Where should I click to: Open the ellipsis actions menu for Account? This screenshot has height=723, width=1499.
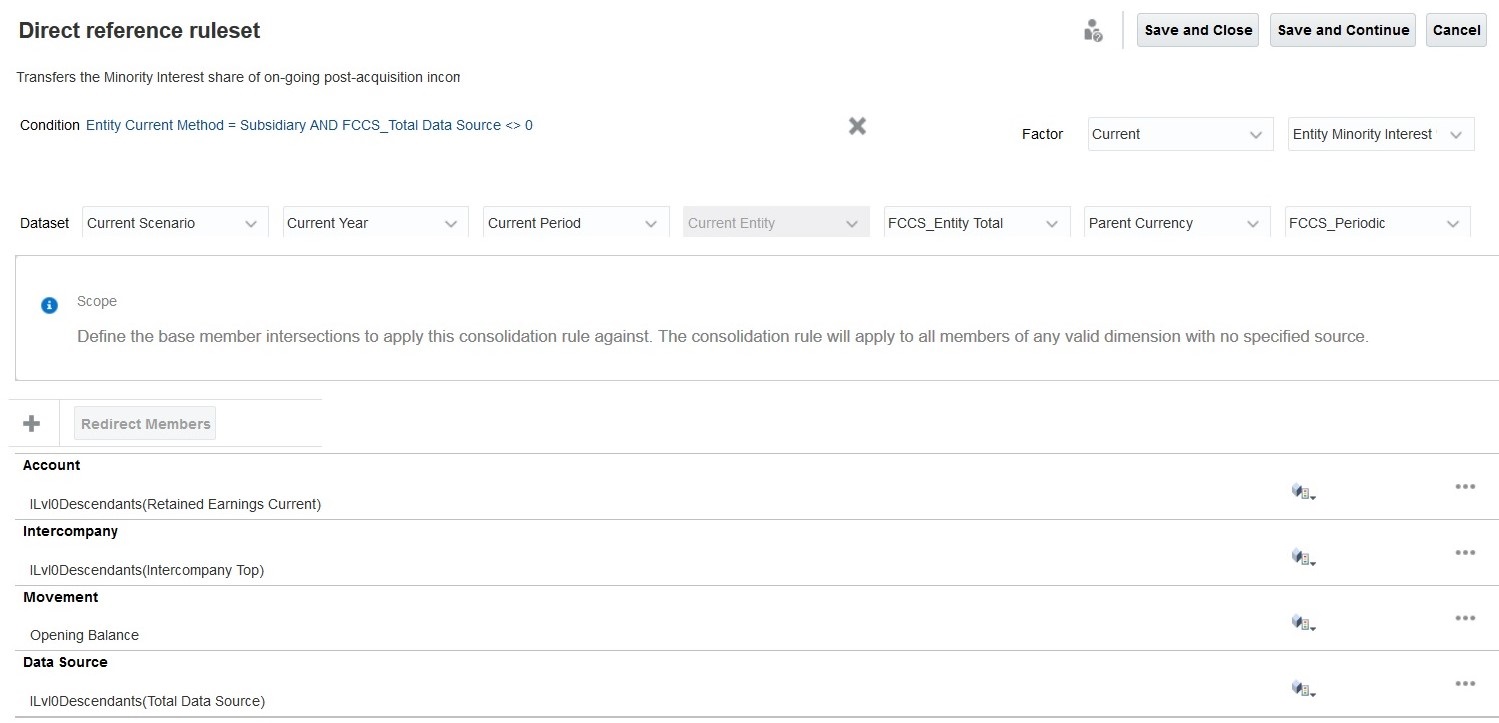pyautogui.click(x=1465, y=487)
